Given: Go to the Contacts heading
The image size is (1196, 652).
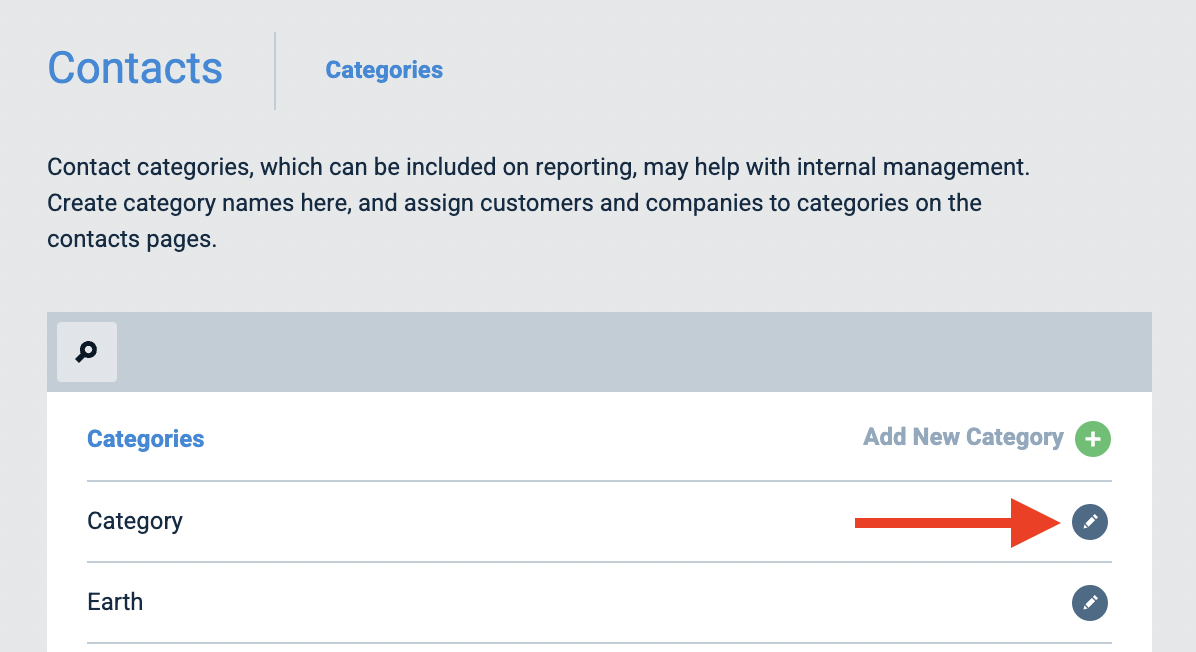Looking at the screenshot, I should point(135,68).
